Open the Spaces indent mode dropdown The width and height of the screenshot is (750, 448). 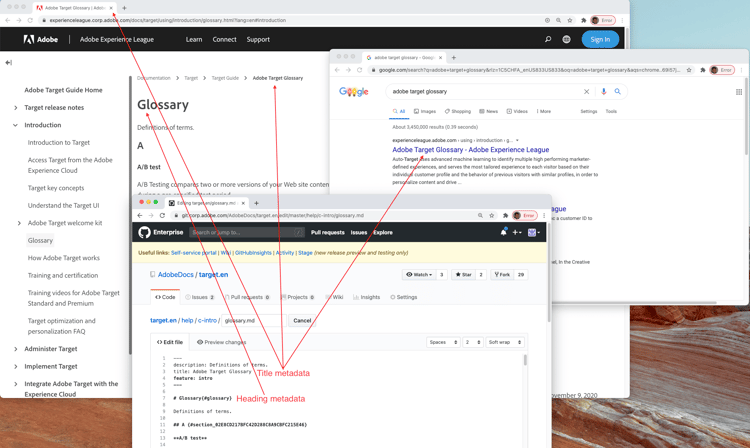443,342
